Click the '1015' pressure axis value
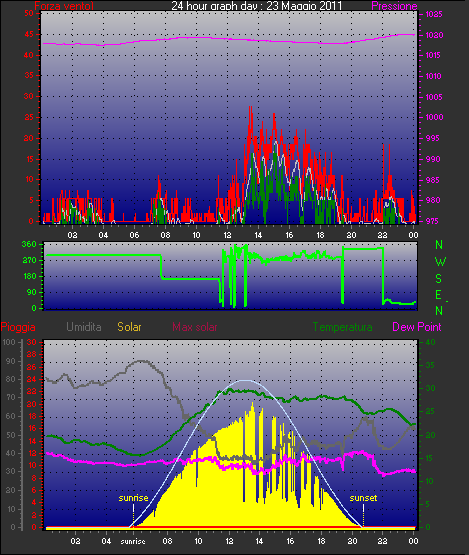Viewport: 469px width, 555px height. [x=433, y=55]
